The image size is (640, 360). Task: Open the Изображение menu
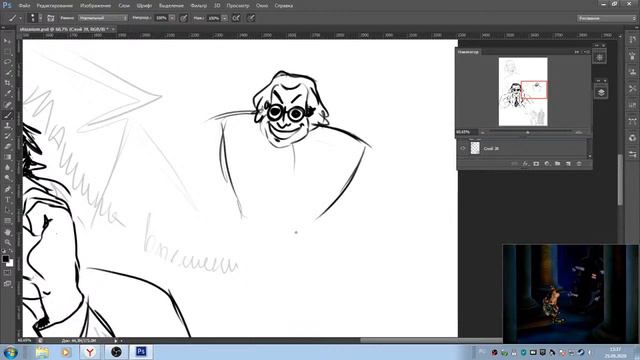(x=96, y=6)
